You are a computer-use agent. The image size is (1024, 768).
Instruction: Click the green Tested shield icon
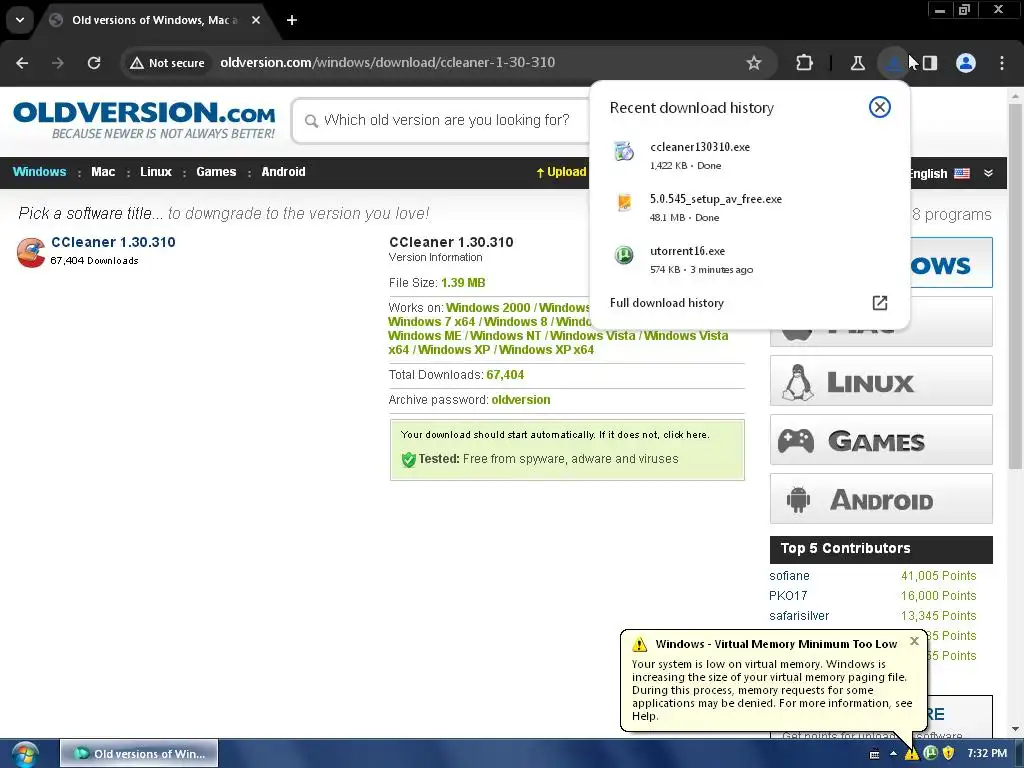pyautogui.click(x=409, y=459)
